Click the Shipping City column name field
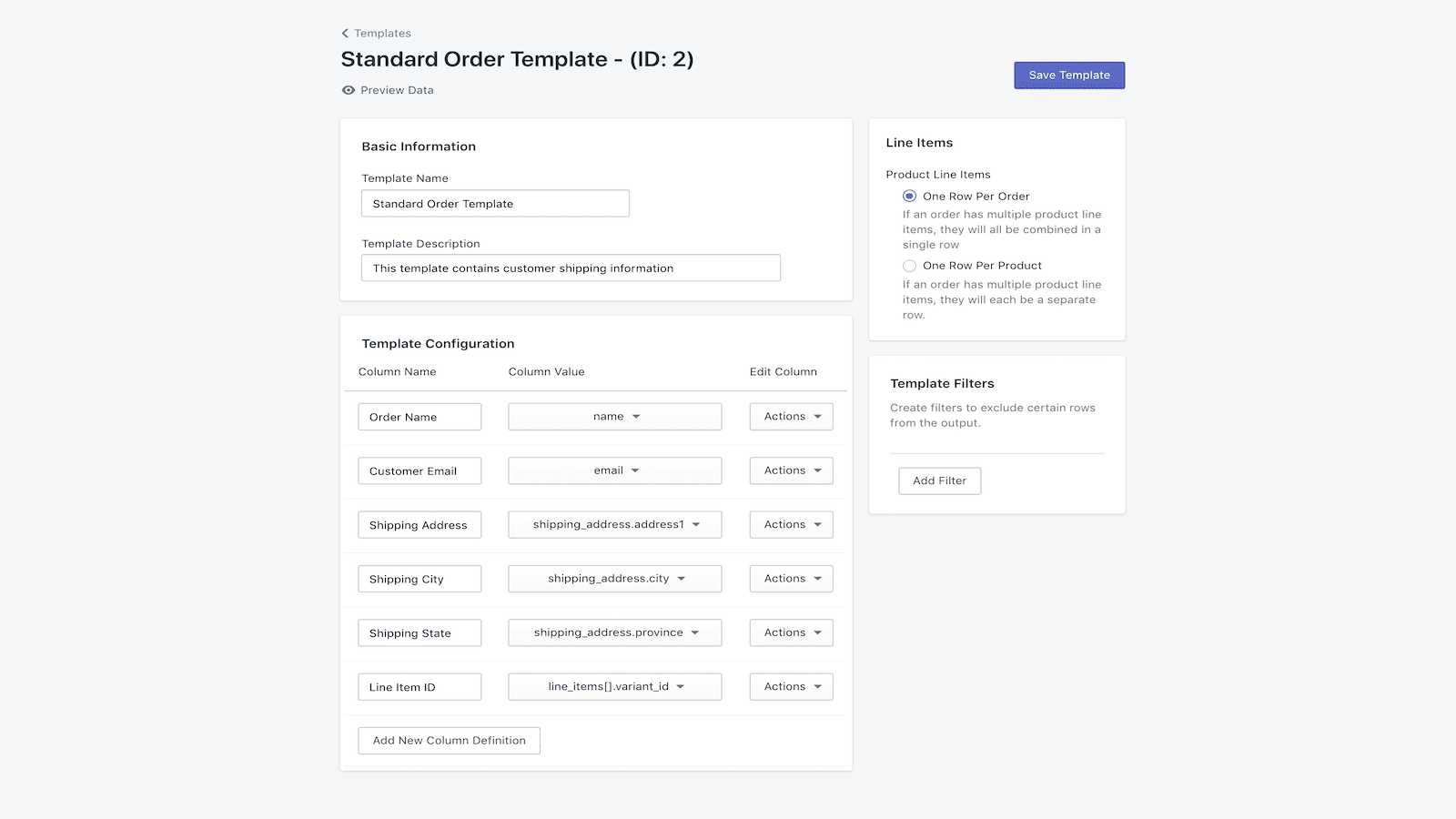 click(x=420, y=579)
